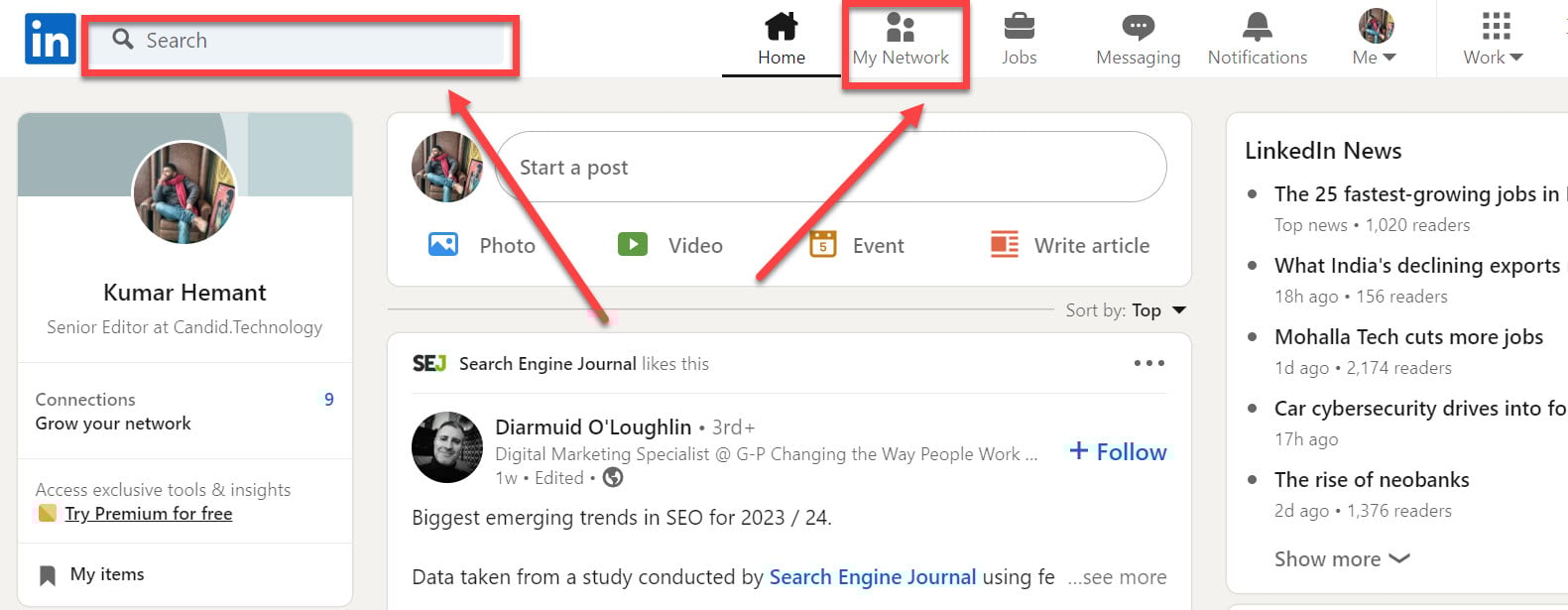Viewport: 1568px width, 610px height.
Task: Click Digital Marketing Specialist headline text
Action: click(767, 454)
